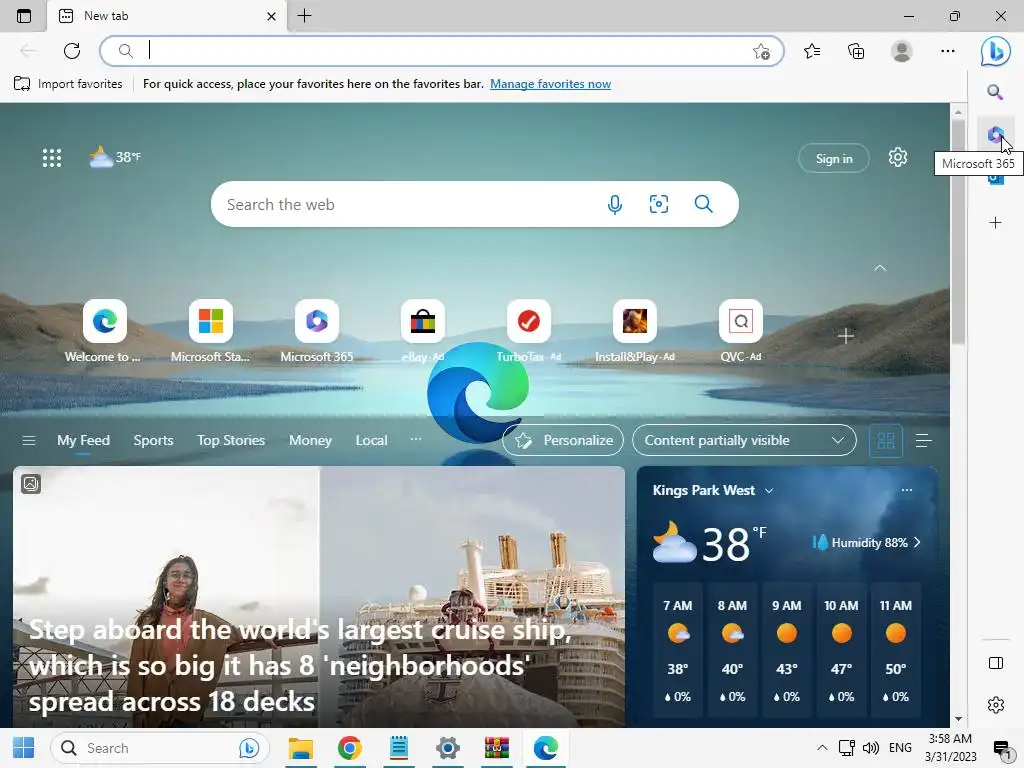
Task: Open the Install&Play ad quick link
Action: point(635,331)
